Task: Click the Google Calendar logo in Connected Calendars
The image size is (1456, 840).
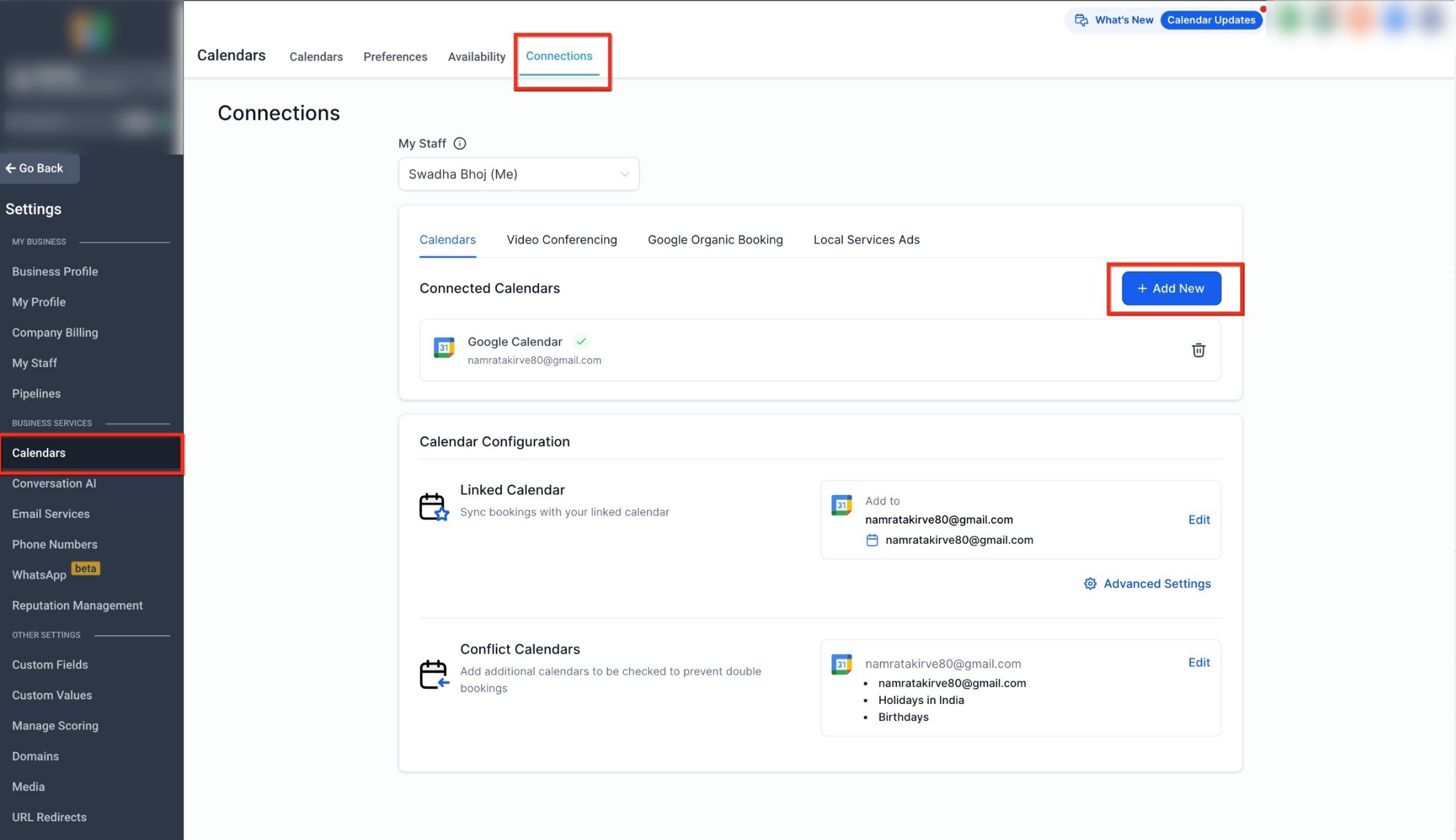Action: click(444, 348)
